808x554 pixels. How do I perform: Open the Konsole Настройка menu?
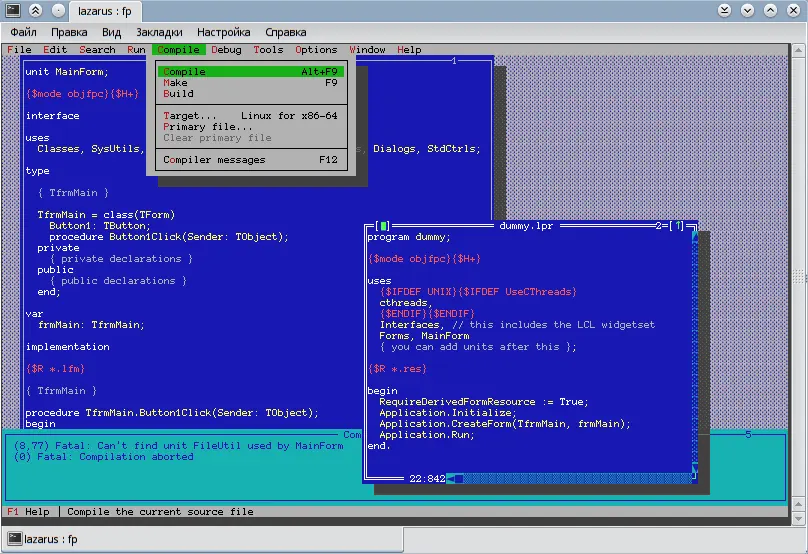(x=224, y=32)
